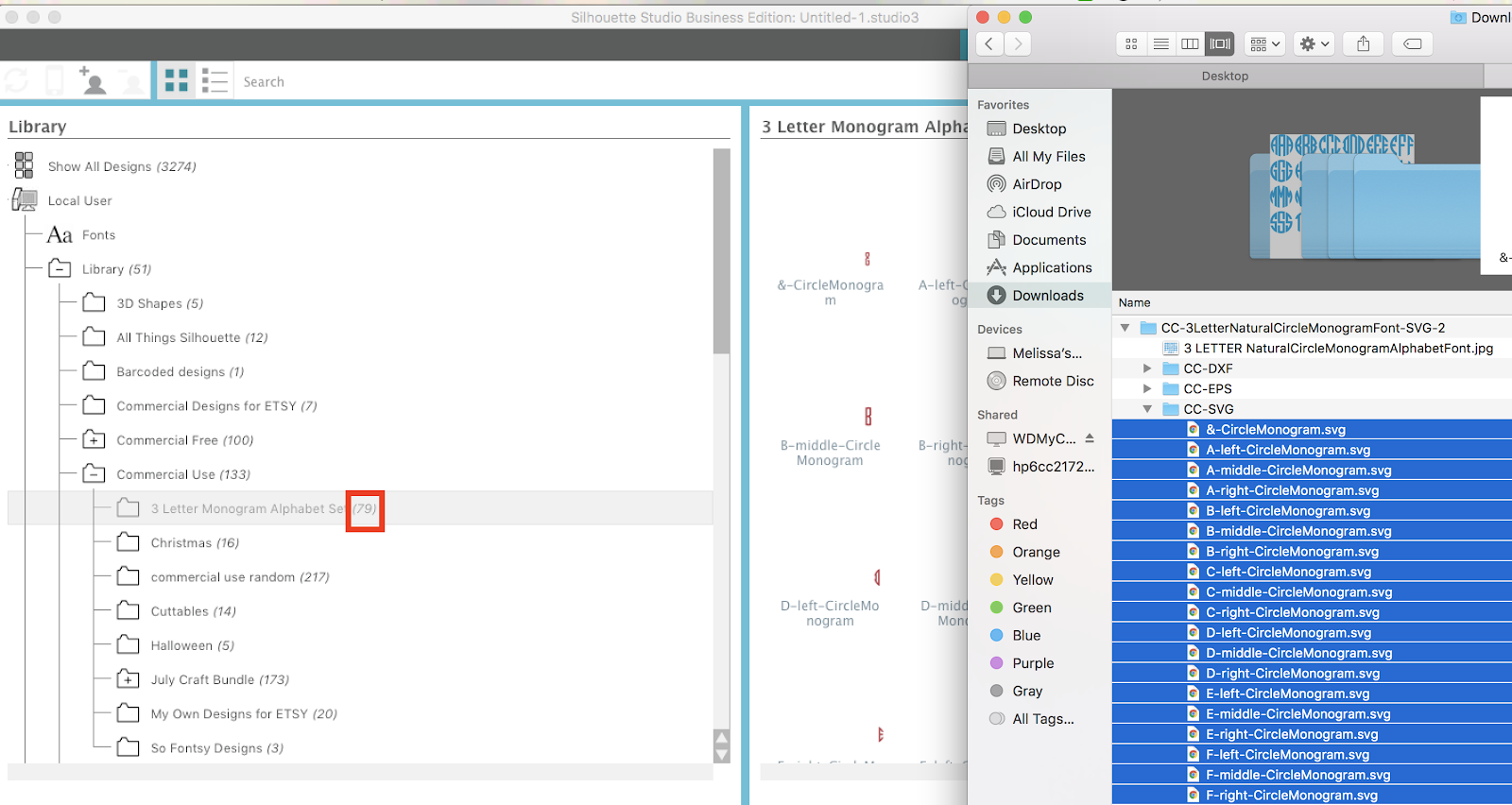Click the Show All Designs icon
This screenshot has height=805, width=1512.
(24, 165)
